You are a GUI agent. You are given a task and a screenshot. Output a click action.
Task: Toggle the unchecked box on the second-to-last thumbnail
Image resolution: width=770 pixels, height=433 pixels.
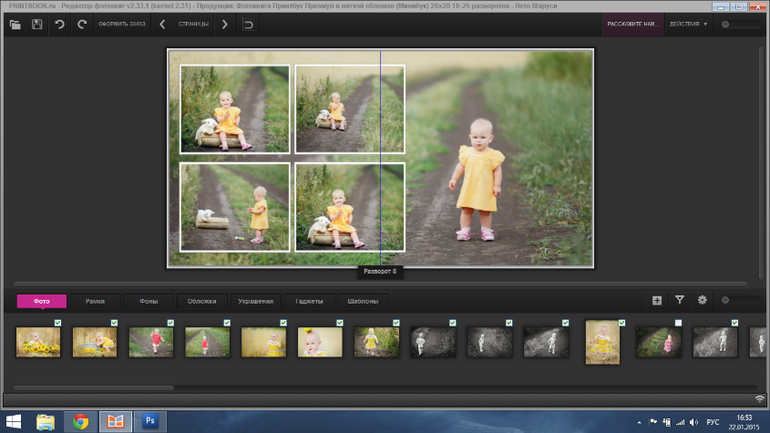click(678, 323)
